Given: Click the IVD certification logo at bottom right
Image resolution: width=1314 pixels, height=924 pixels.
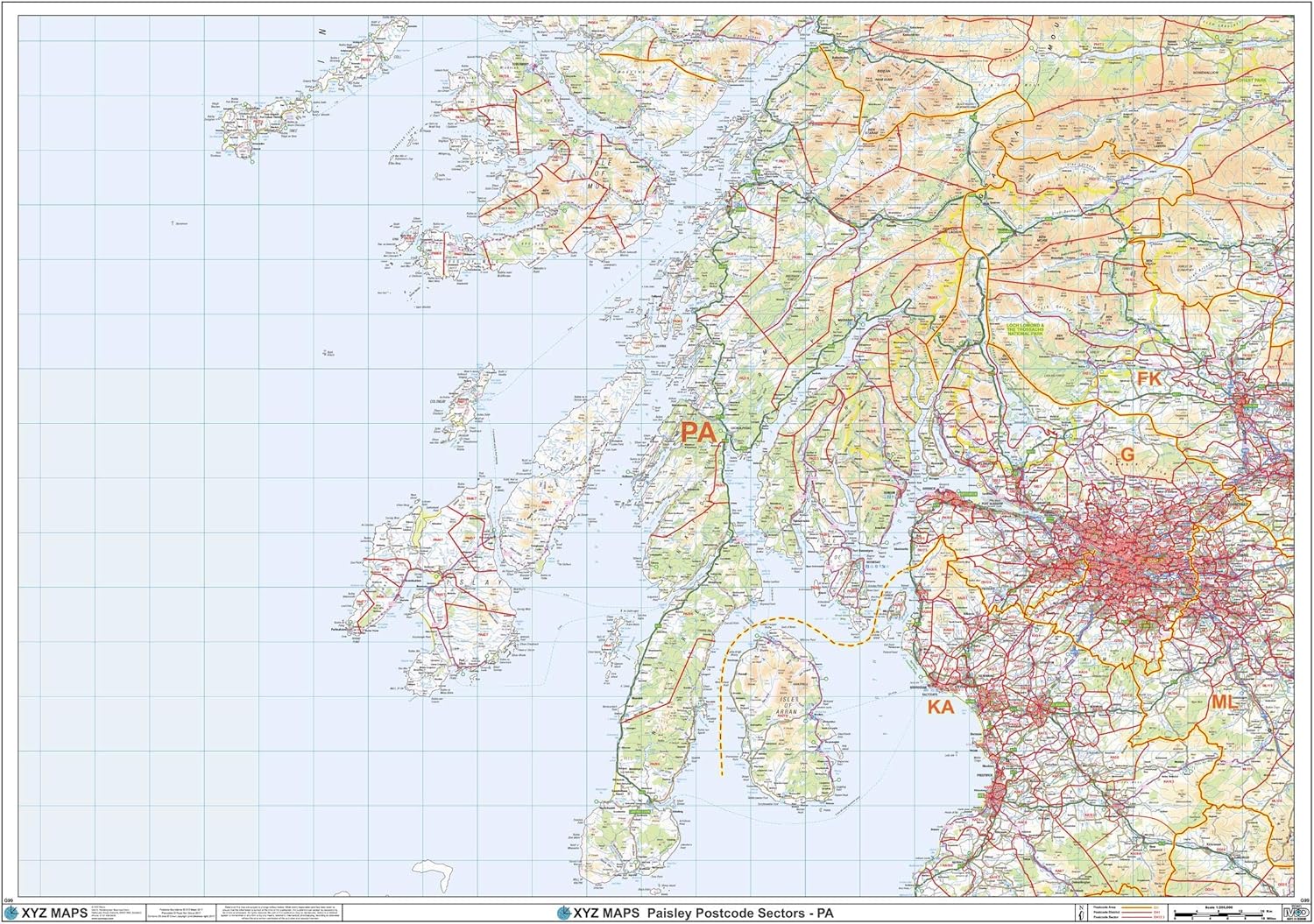Looking at the screenshot, I should coord(1295,912).
